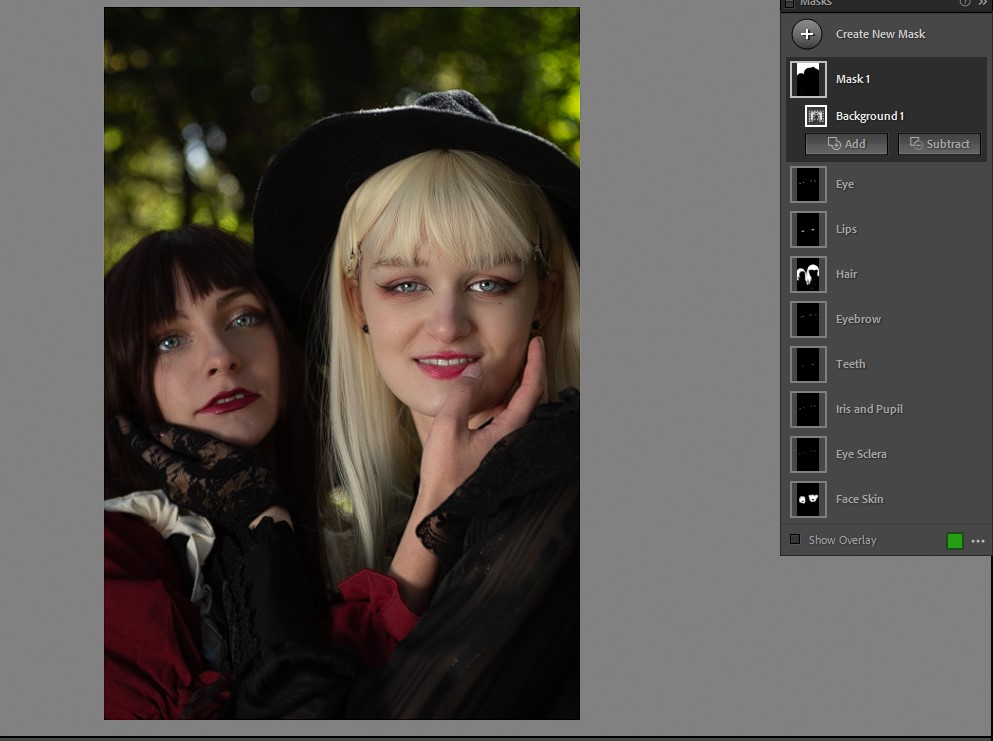Open the overlay options three-dots menu
This screenshot has height=741, width=993.
pos(978,541)
